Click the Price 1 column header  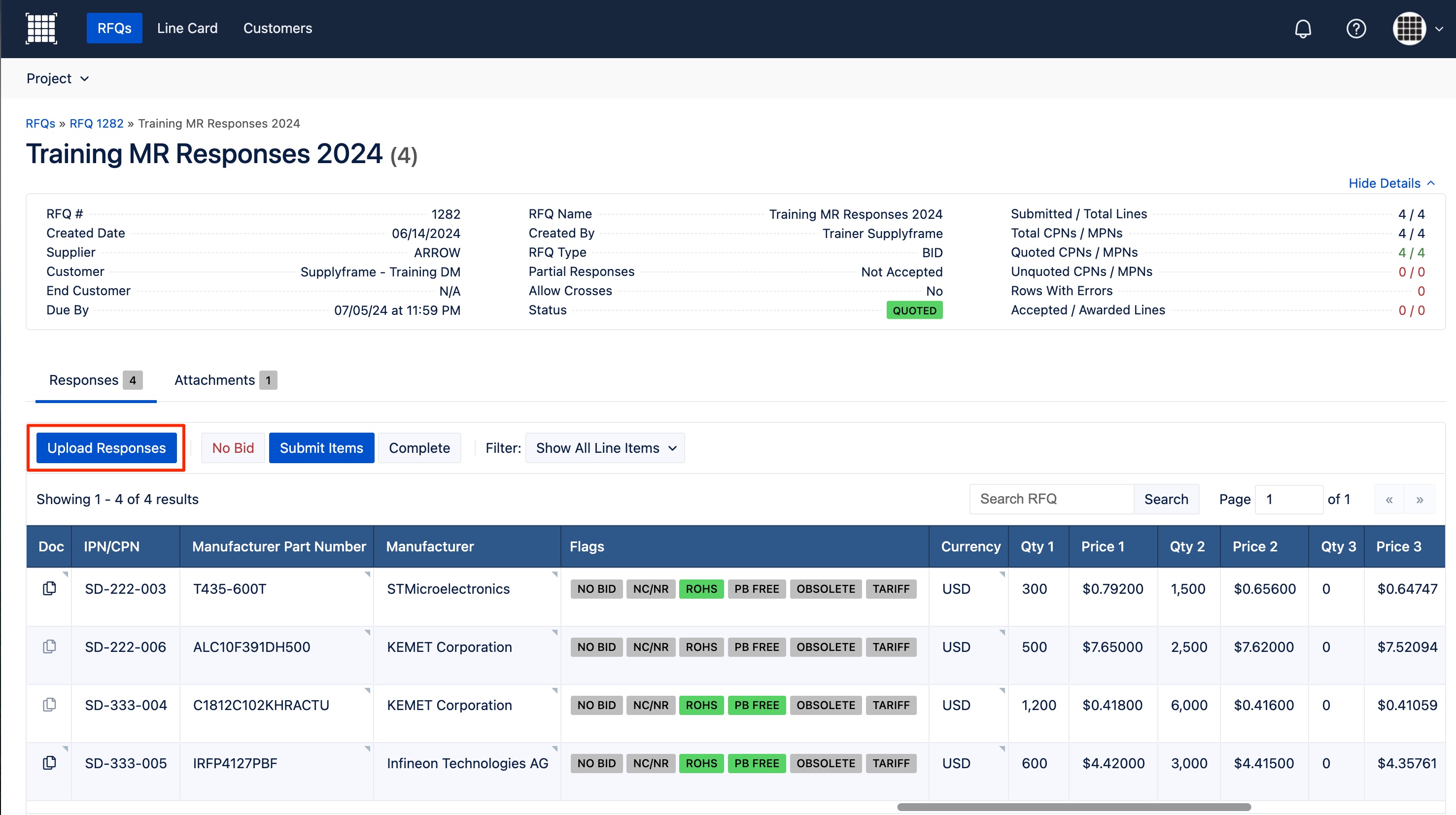pos(1112,546)
